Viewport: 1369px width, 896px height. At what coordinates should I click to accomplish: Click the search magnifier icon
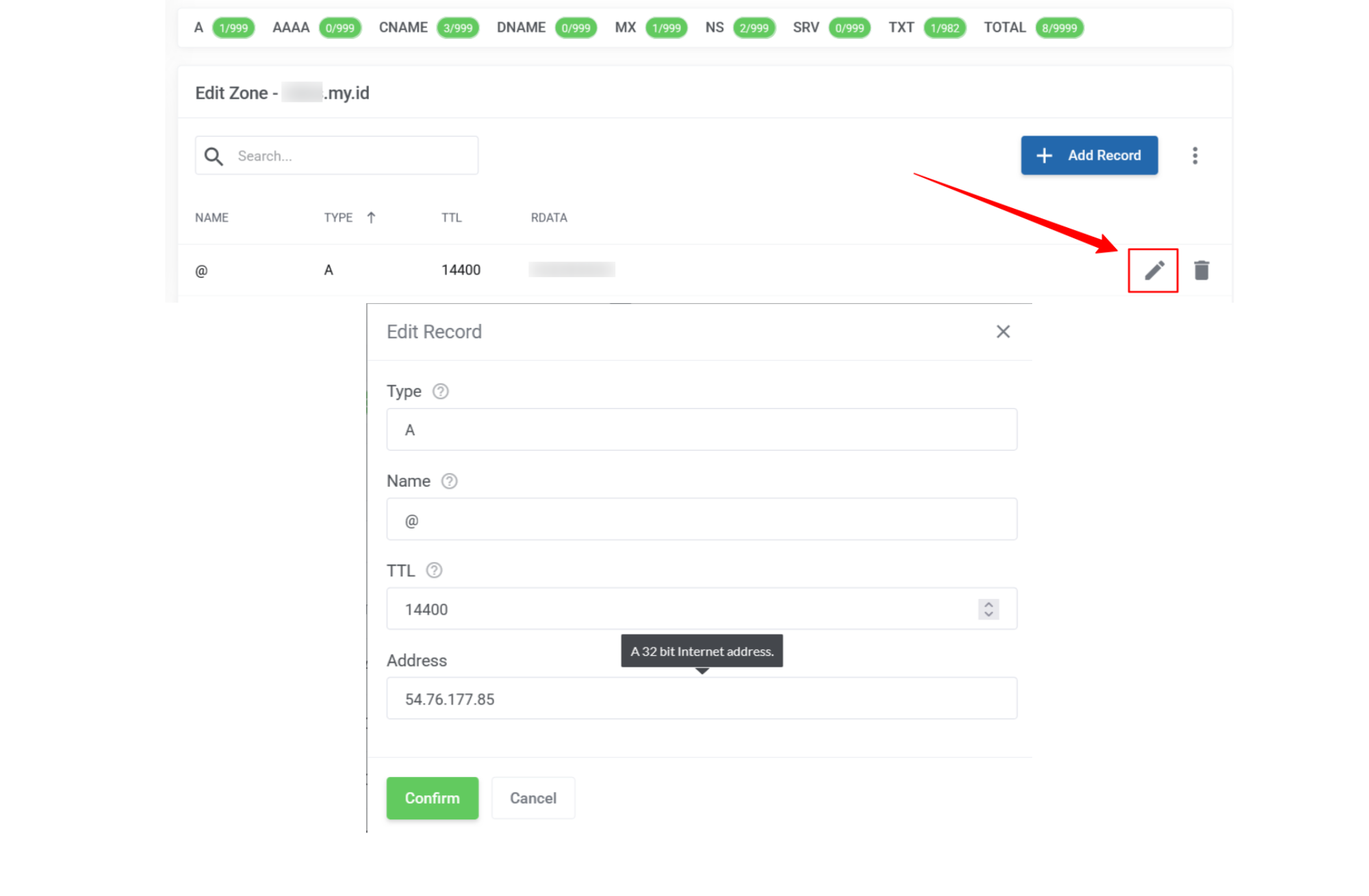pos(214,156)
